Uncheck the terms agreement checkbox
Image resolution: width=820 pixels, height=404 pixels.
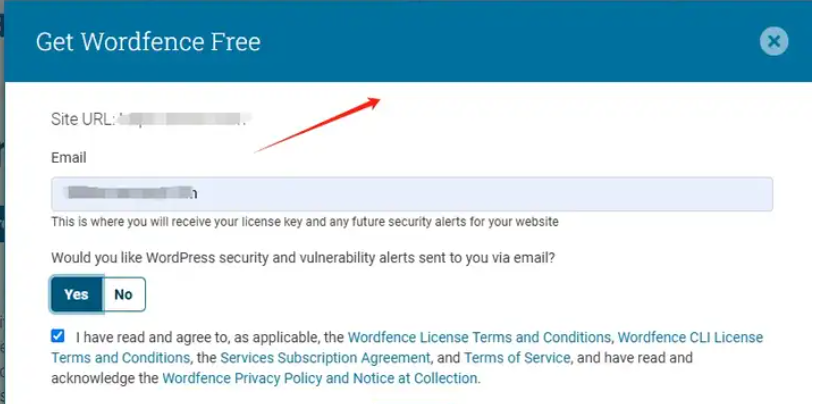pos(58,336)
